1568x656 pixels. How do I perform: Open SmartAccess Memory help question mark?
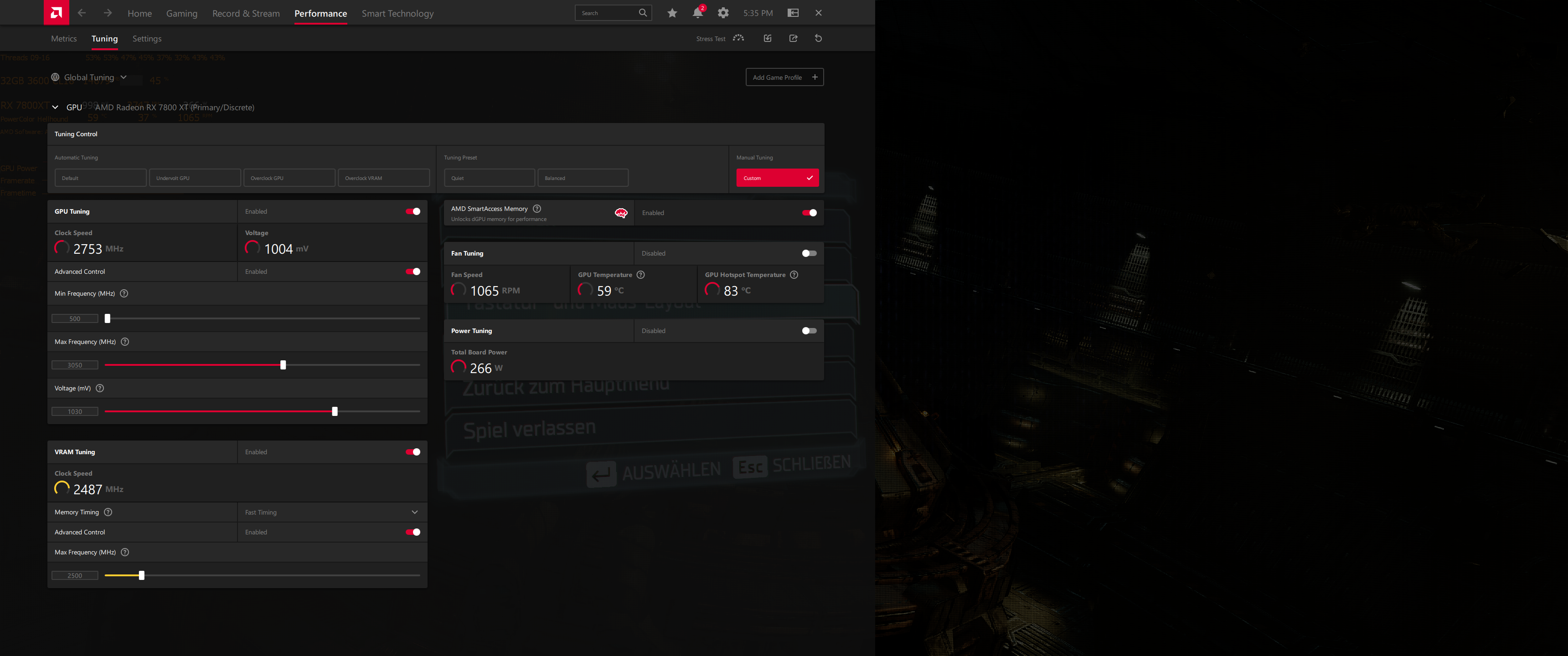click(x=536, y=208)
